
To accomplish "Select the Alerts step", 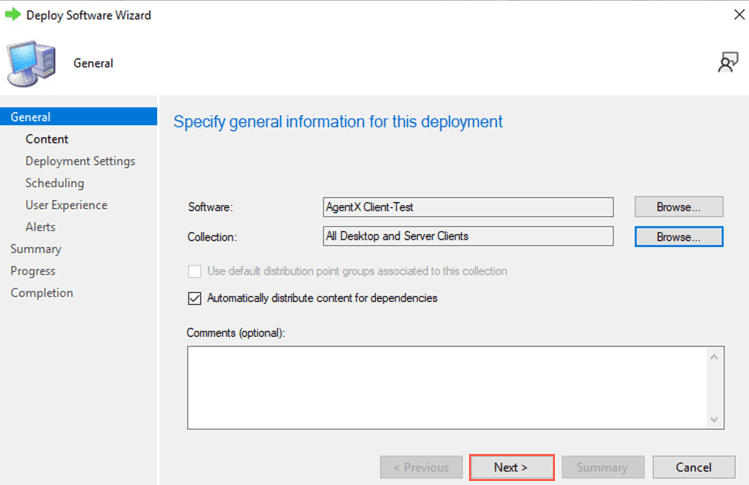I will tap(40, 227).
